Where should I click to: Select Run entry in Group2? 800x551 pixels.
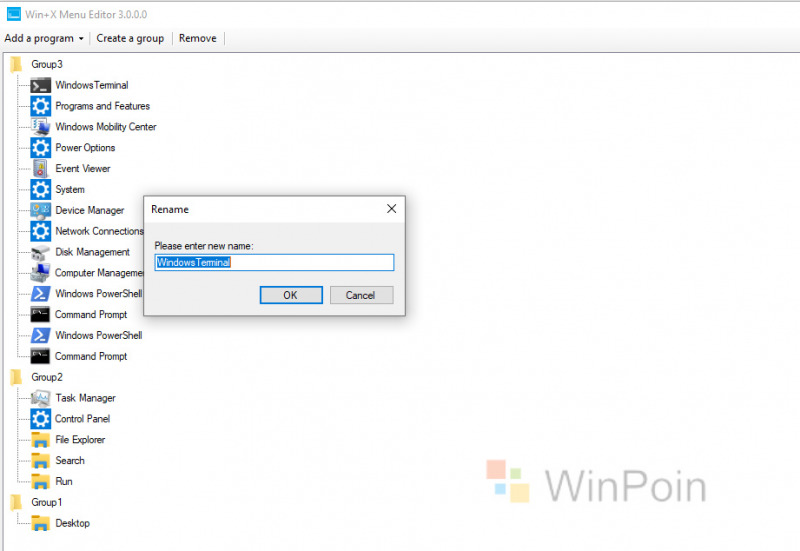coord(64,482)
